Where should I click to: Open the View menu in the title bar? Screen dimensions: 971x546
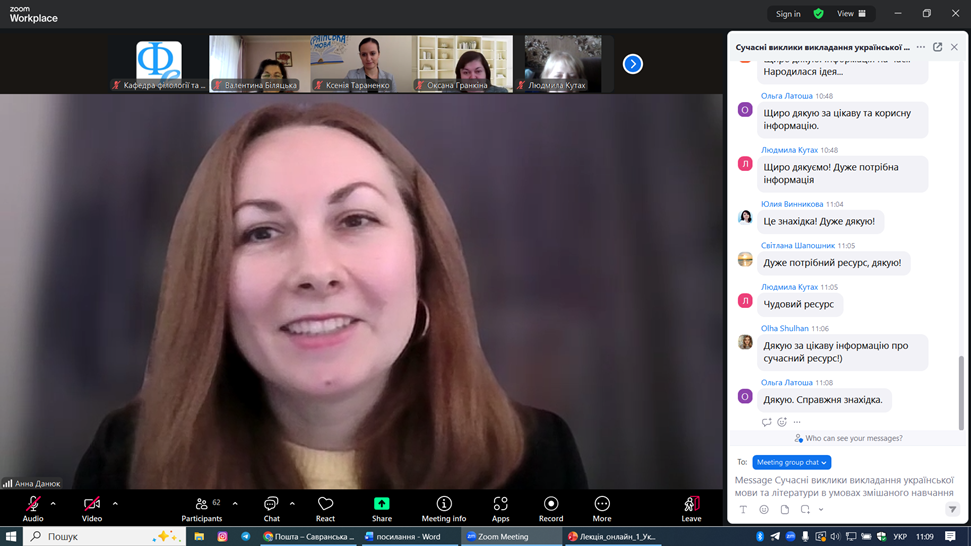tap(852, 14)
